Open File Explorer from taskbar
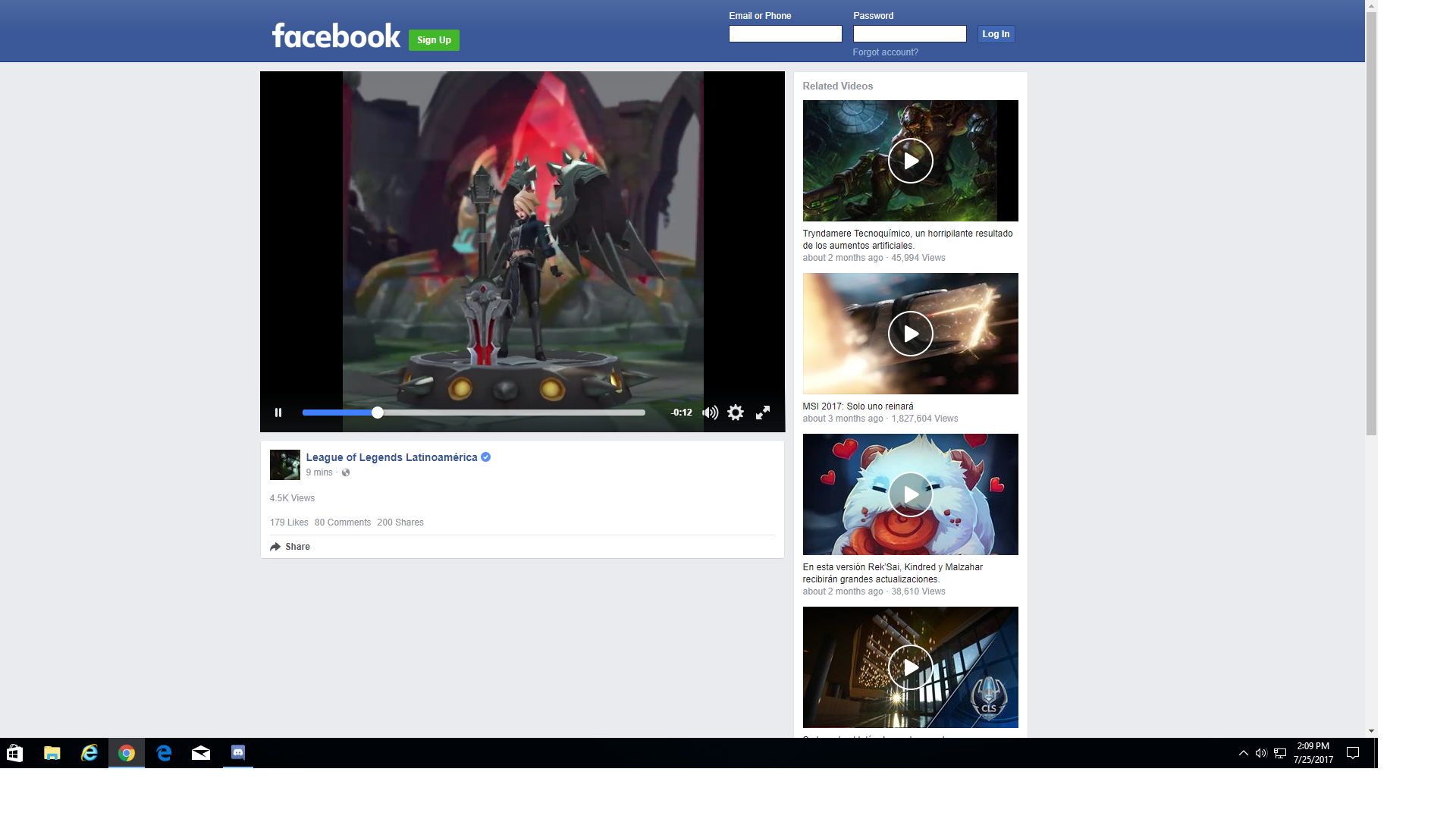This screenshot has height=819, width=1456. coord(52,753)
